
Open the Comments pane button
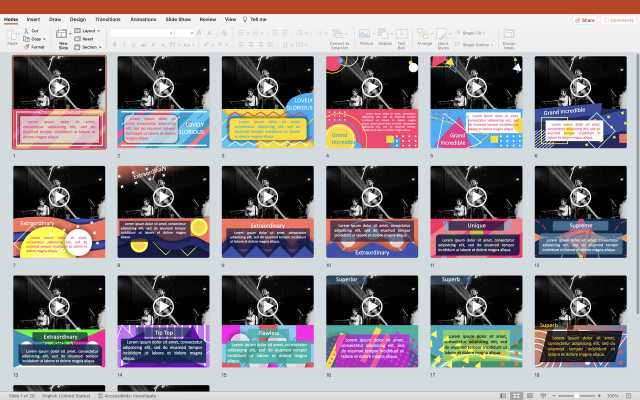616,19
